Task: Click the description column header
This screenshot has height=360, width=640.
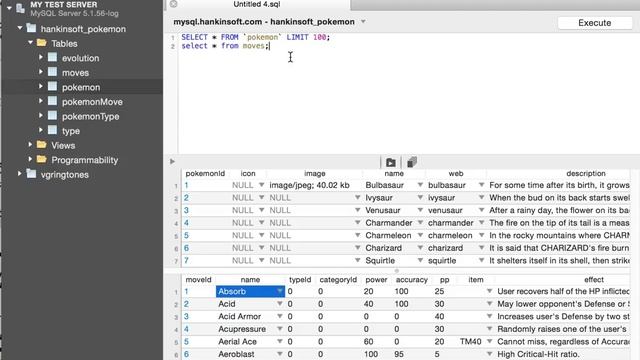Action: pyautogui.click(x=586, y=173)
